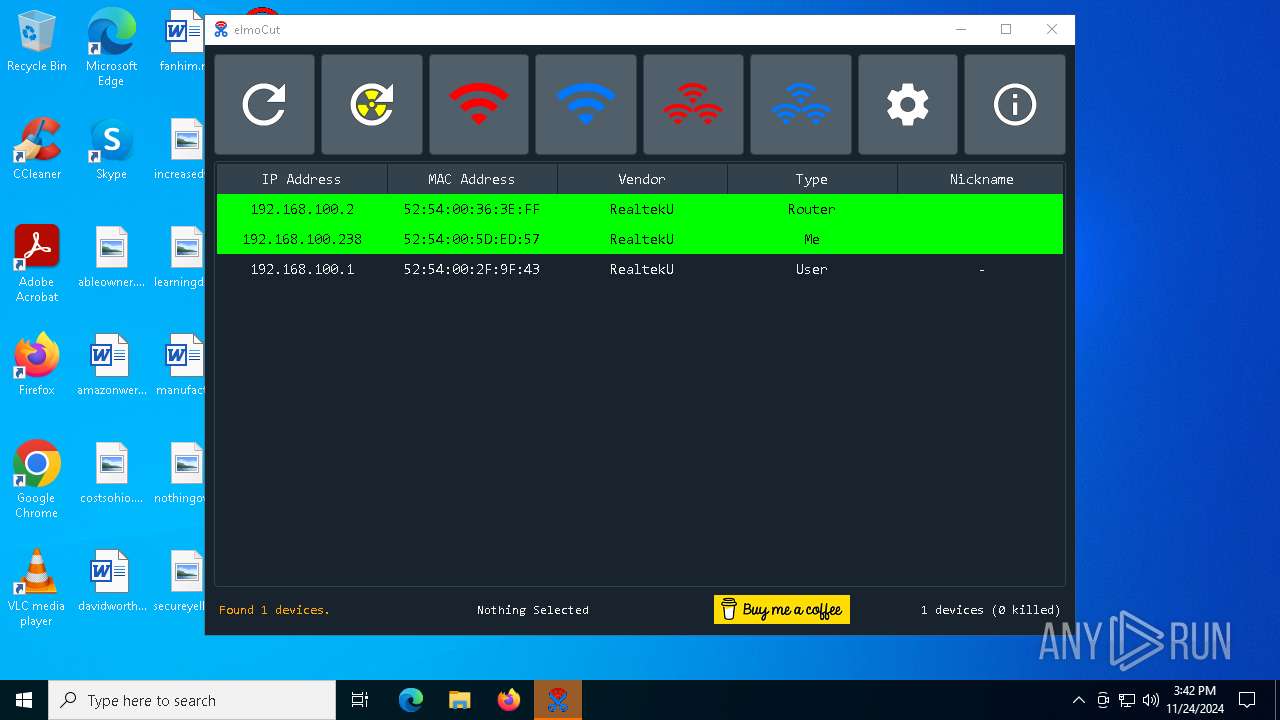Open File Explorer from taskbar
Viewport: 1280px width, 720px height.
pyautogui.click(x=460, y=700)
